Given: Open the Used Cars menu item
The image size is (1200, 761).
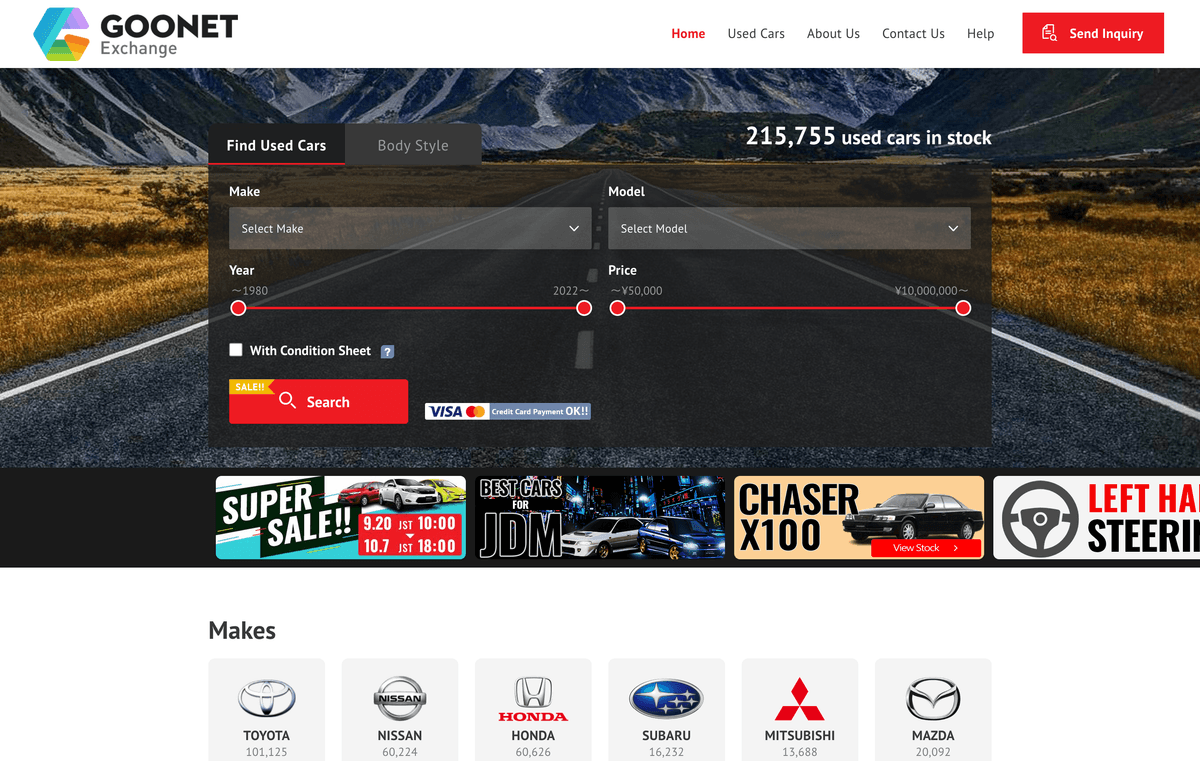Looking at the screenshot, I should click(x=756, y=34).
